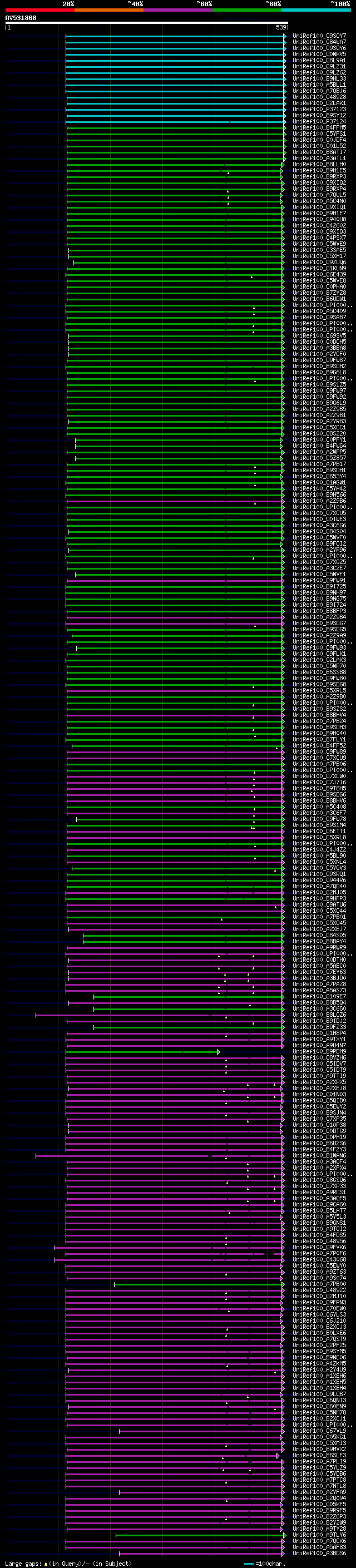This screenshot has height=1568, width=356.
Task: Open hit UniRef100_P37123
Action: click(319, 110)
